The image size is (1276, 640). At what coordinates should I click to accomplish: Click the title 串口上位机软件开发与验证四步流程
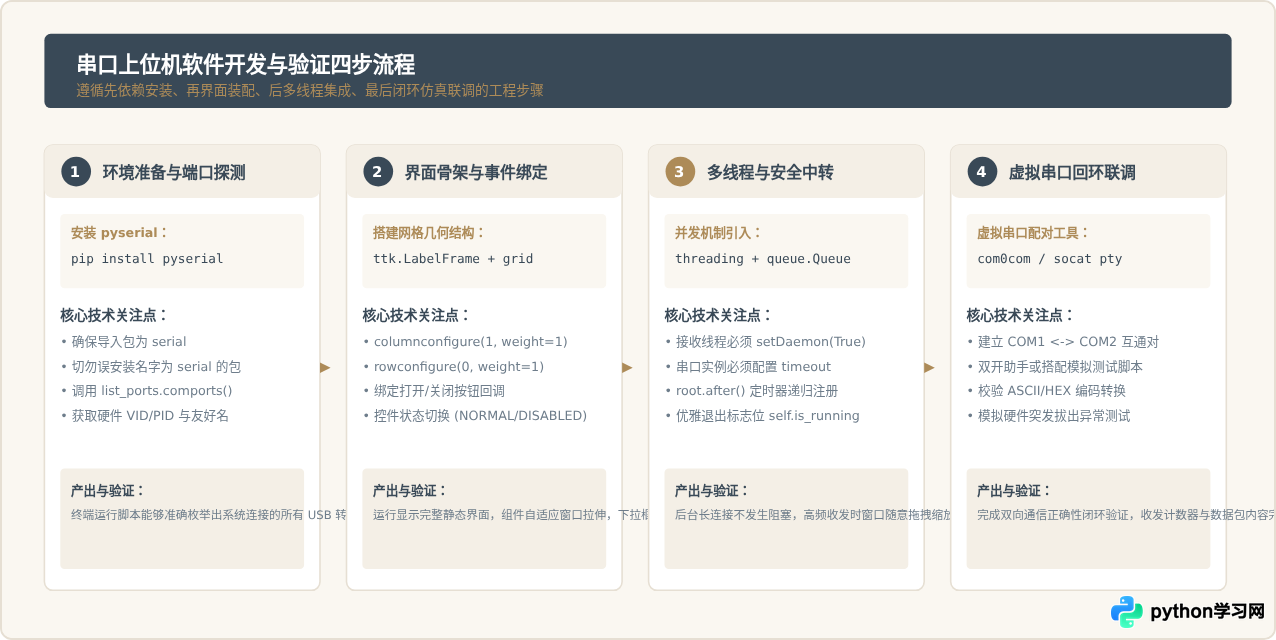tap(246, 65)
